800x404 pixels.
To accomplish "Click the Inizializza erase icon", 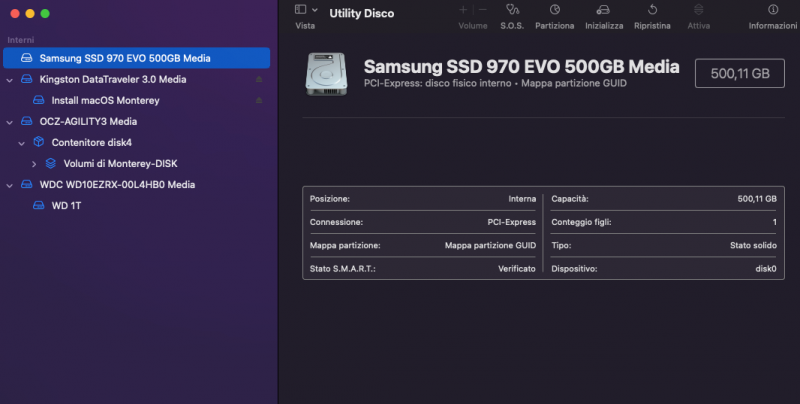I will point(604,10).
